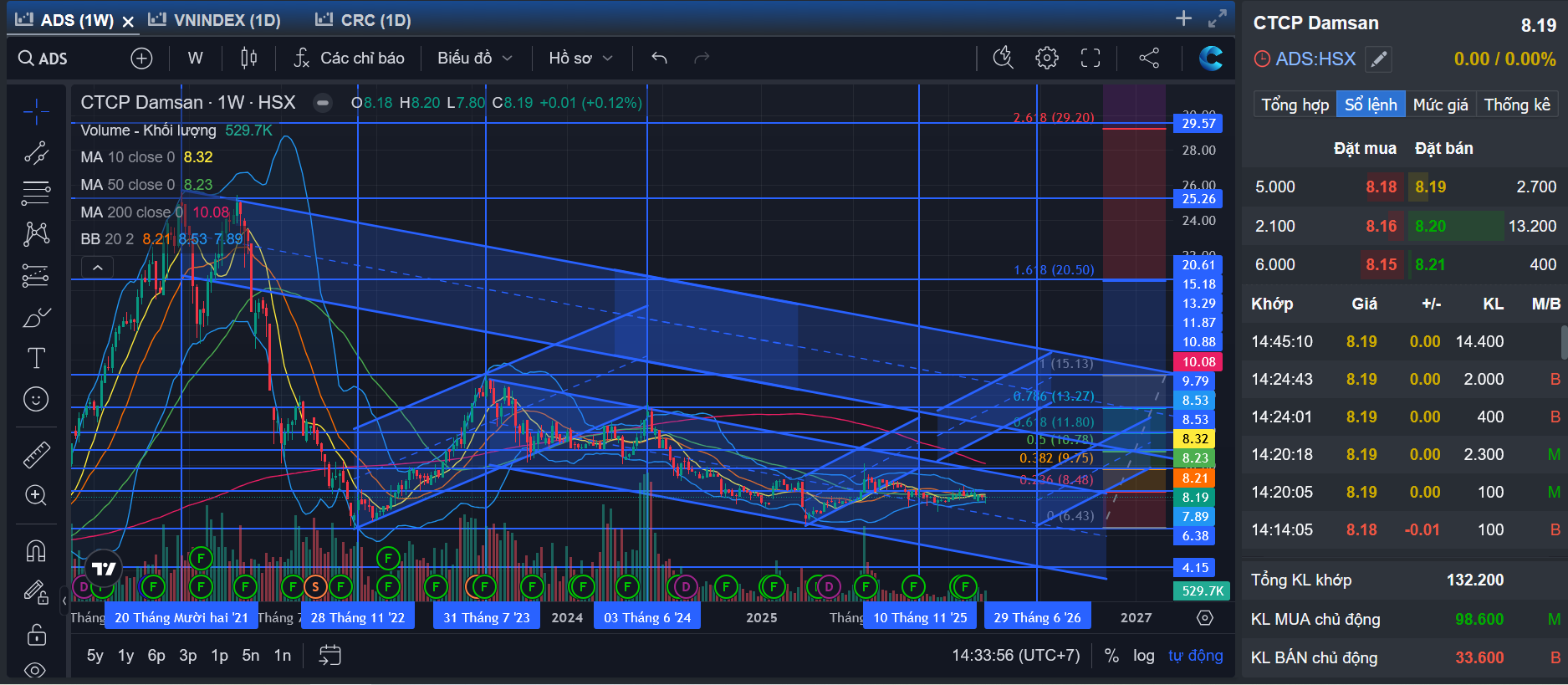This screenshot has height=685, width=1568.
Task: Select the buy price 8.18 cell
Action: click(x=1381, y=187)
